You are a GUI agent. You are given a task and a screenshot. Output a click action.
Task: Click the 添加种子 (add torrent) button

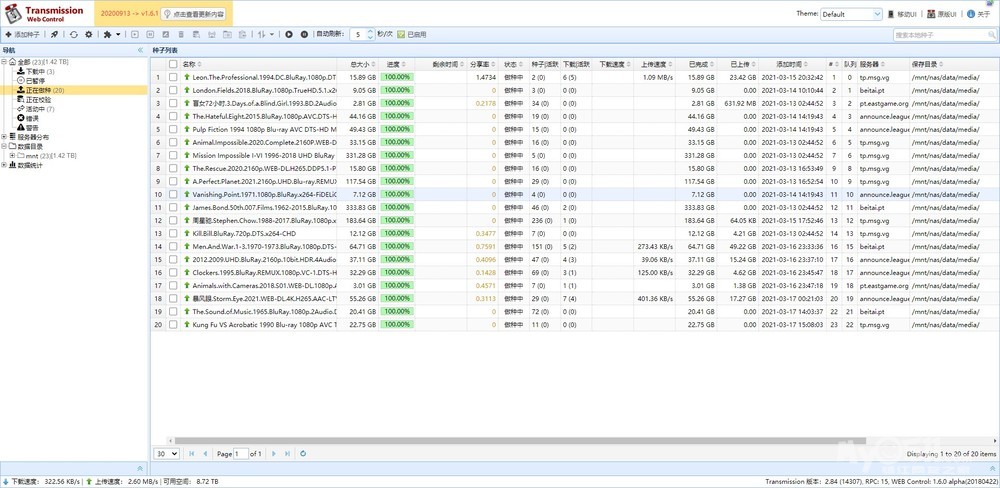[x=23, y=35]
